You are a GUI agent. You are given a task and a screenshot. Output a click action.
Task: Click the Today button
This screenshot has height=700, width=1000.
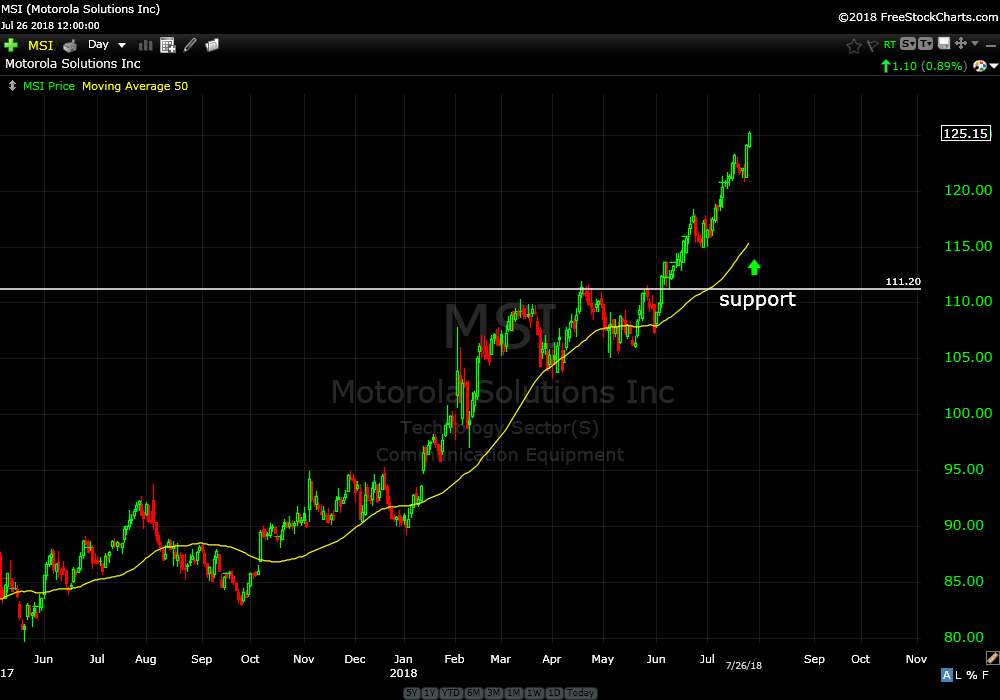point(581,693)
